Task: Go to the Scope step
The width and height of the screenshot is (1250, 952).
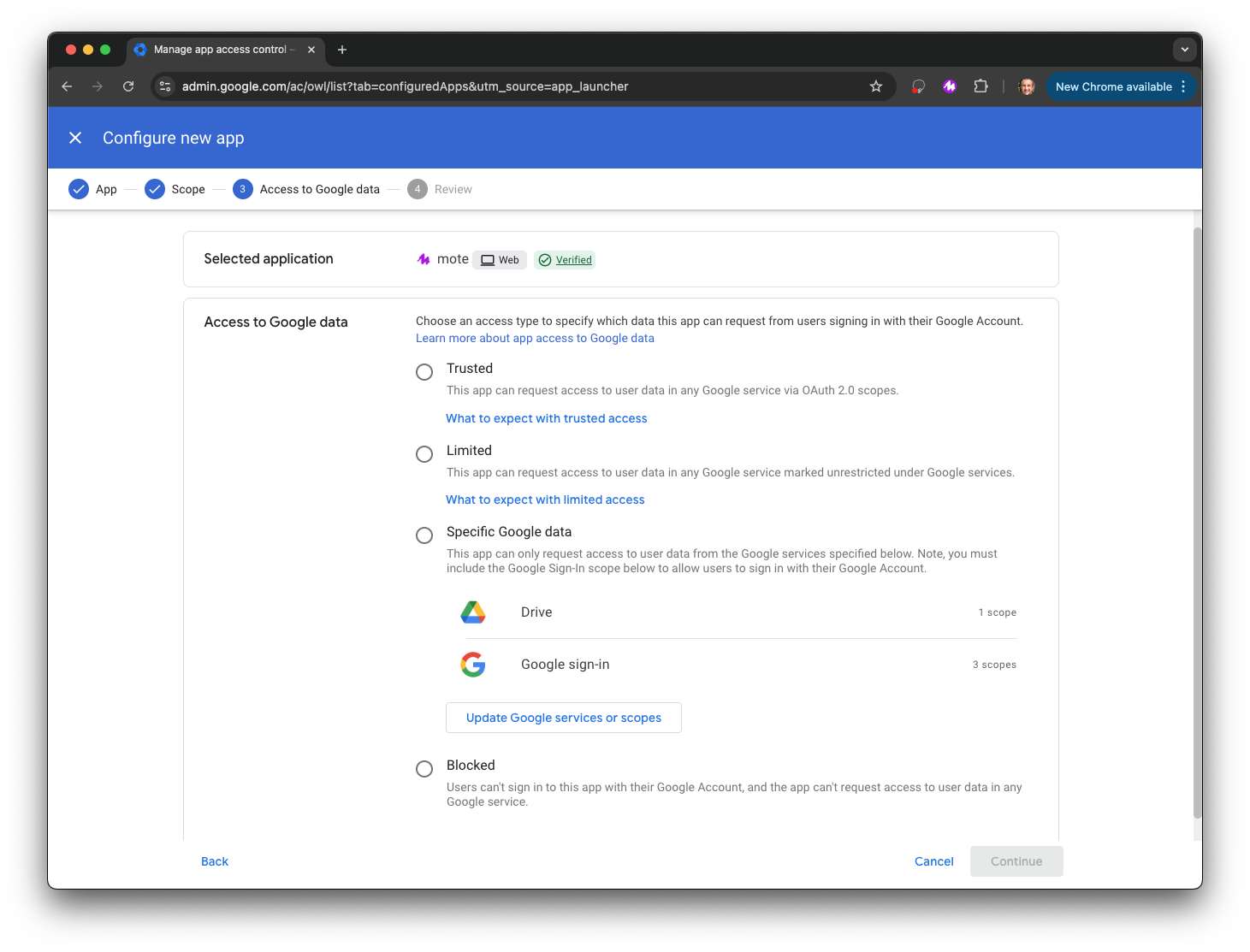Action: point(175,189)
